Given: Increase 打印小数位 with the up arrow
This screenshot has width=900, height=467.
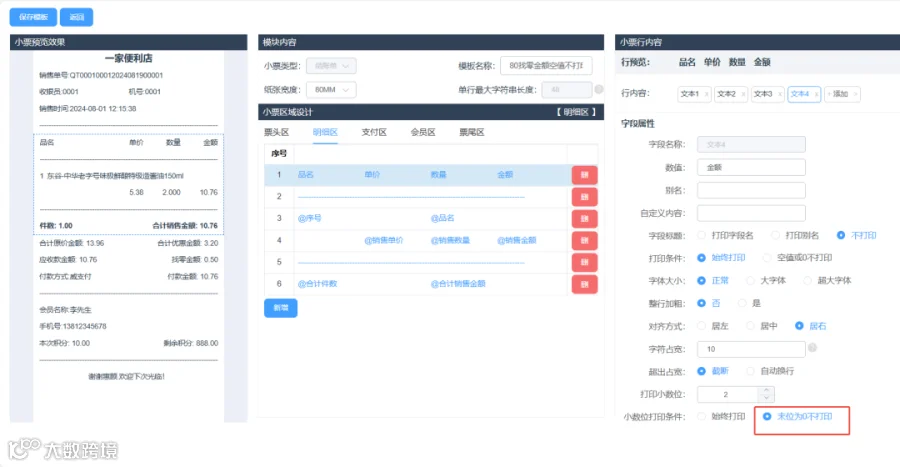Looking at the screenshot, I should click(766, 391).
